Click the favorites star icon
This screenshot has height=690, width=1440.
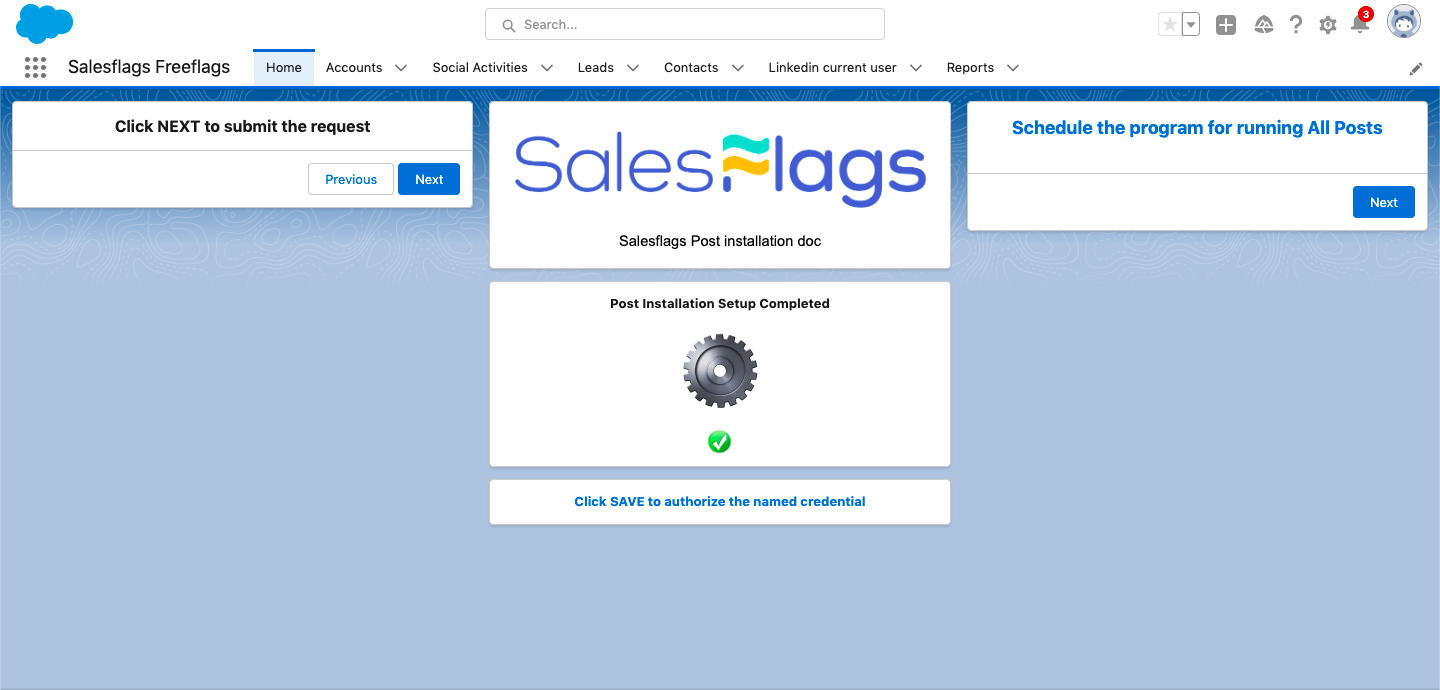coord(1169,25)
